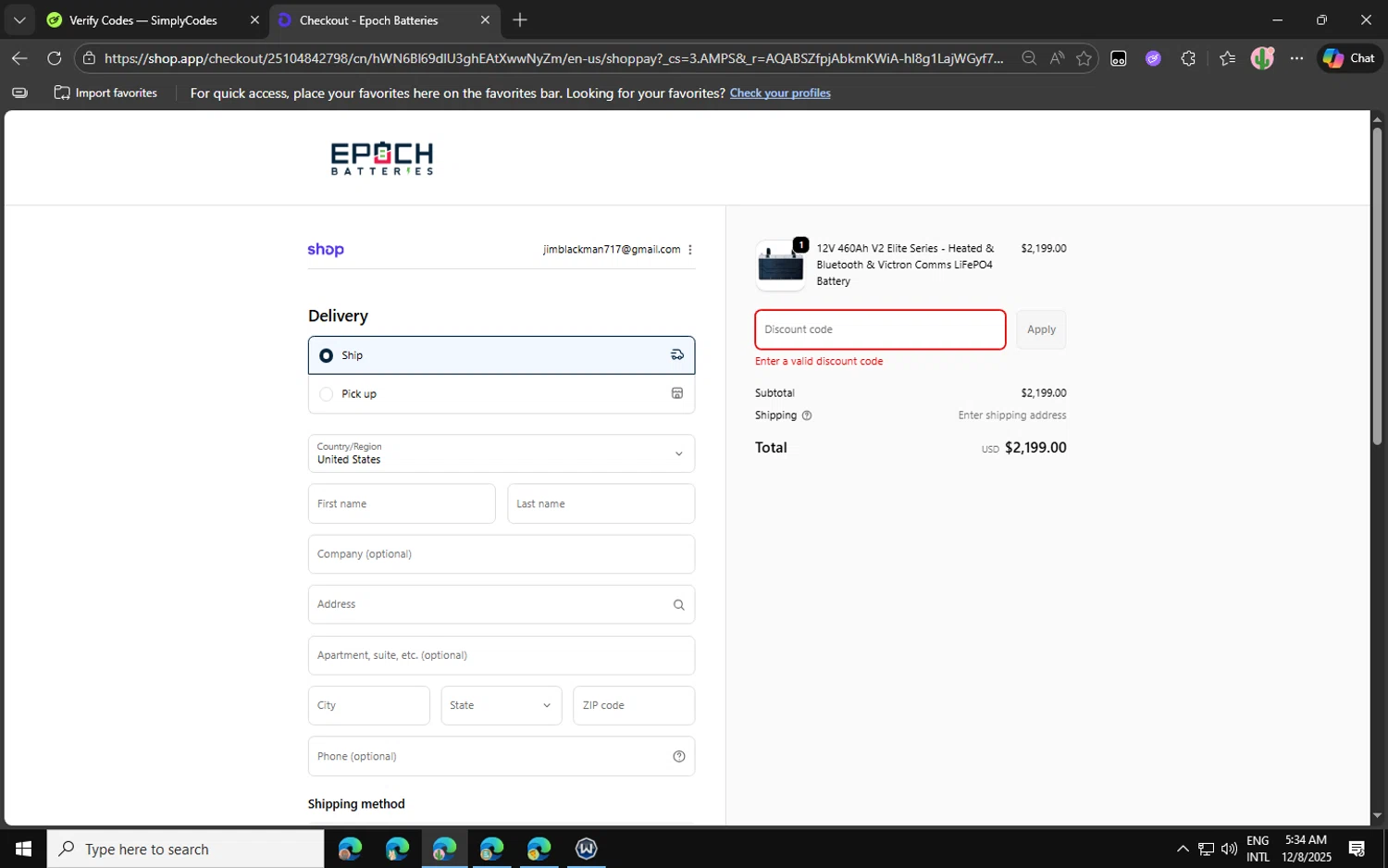
Task: Click the Apply discount button
Action: coord(1041,329)
